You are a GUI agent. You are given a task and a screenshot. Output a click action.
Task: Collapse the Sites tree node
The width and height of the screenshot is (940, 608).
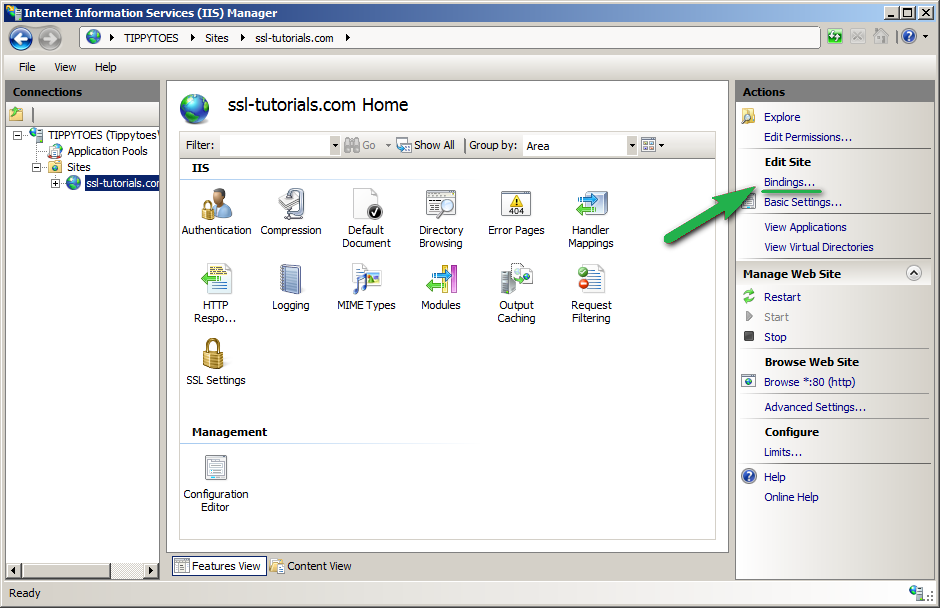[36, 167]
